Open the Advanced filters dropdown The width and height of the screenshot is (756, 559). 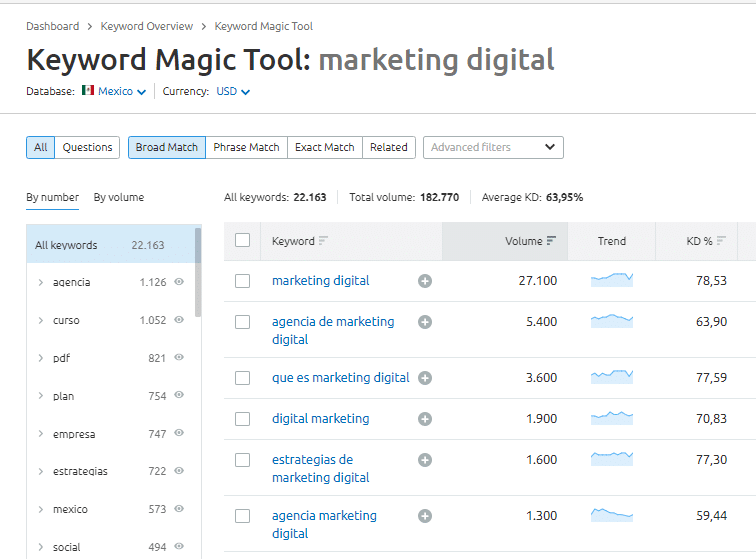pos(493,147)
